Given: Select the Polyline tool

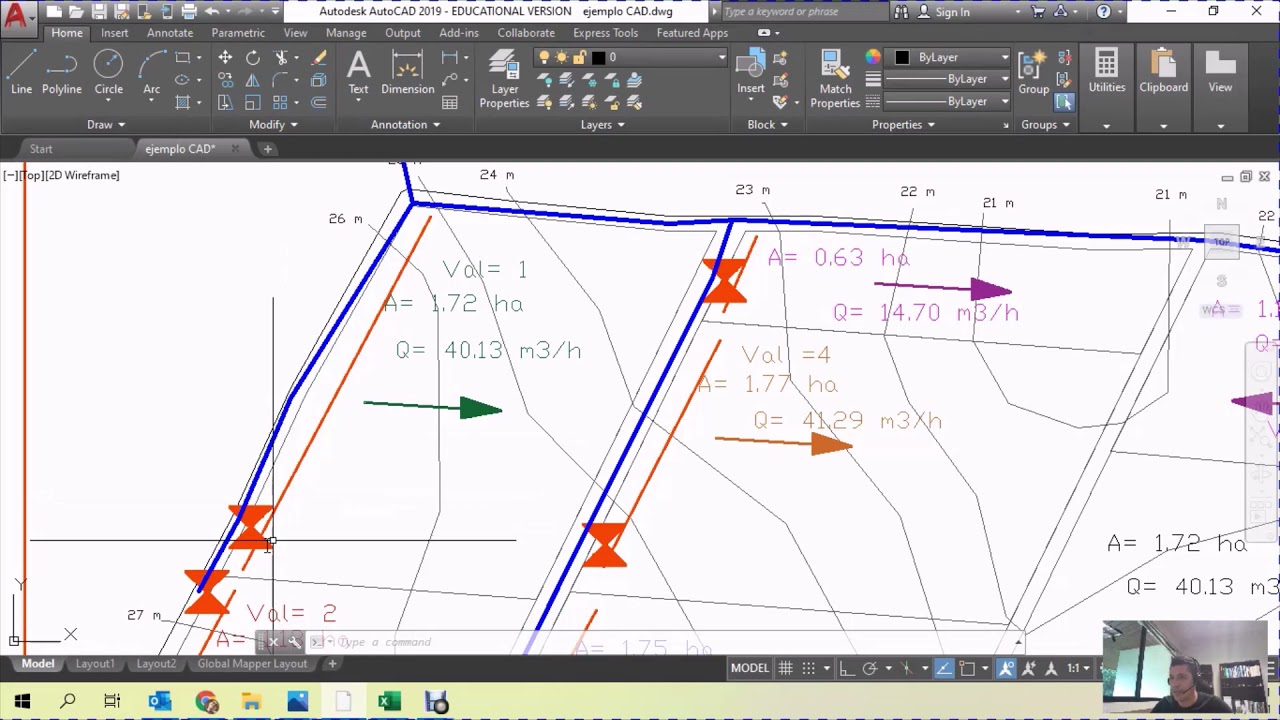Looking at the screenshot, I should [x=61, y=73].
